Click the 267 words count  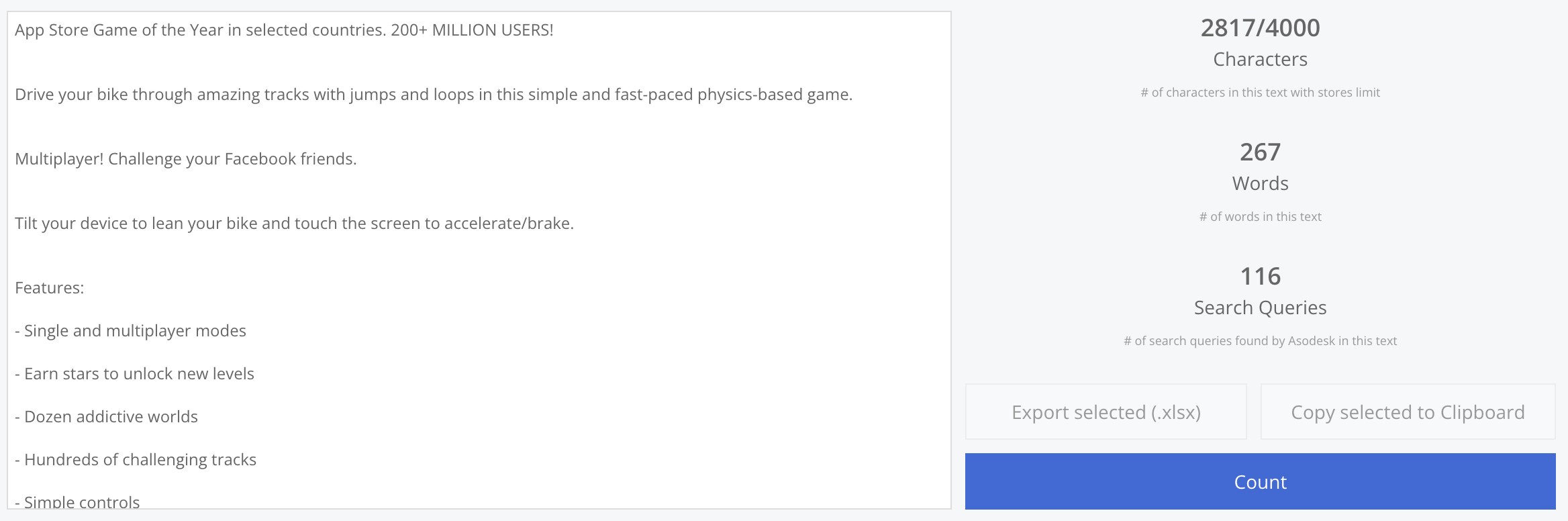1260,152
